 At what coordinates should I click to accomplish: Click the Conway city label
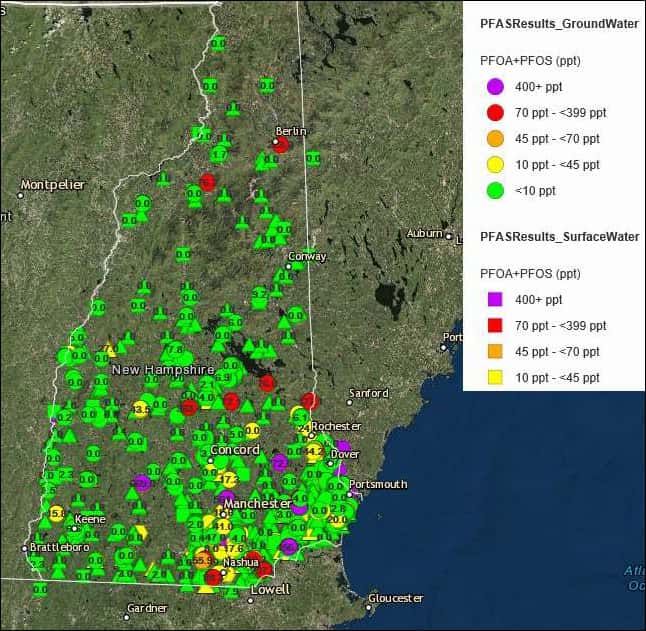click(307, 256)
